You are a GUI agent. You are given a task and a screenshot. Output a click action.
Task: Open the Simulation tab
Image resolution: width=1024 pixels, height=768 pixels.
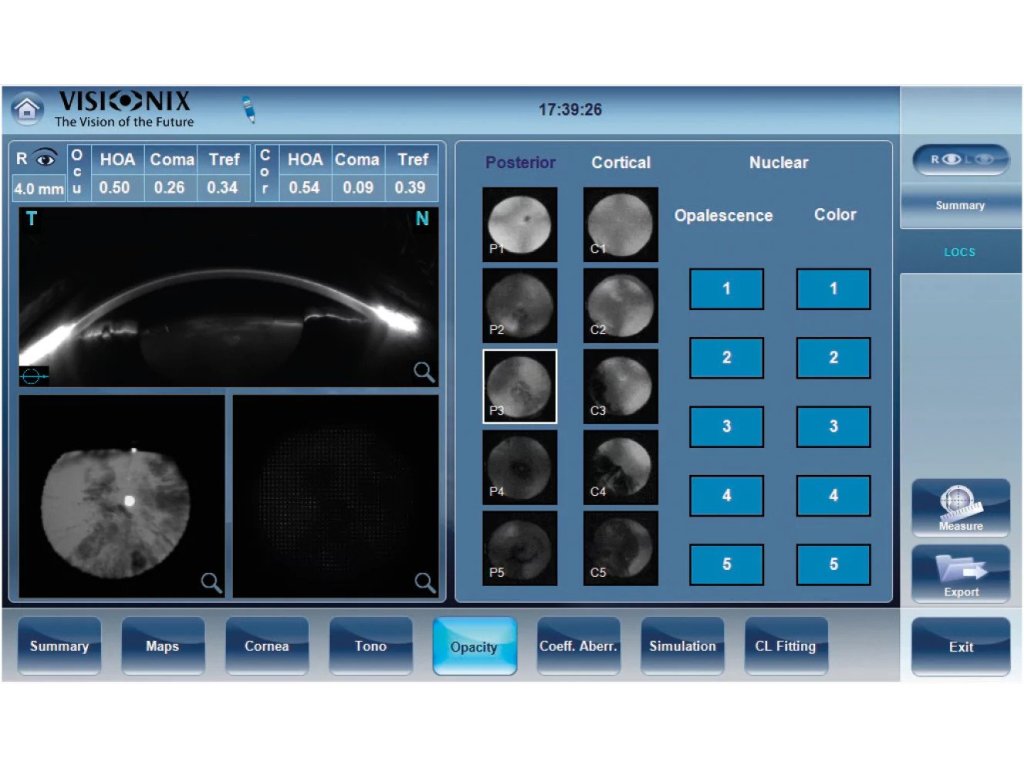(682, 646)
